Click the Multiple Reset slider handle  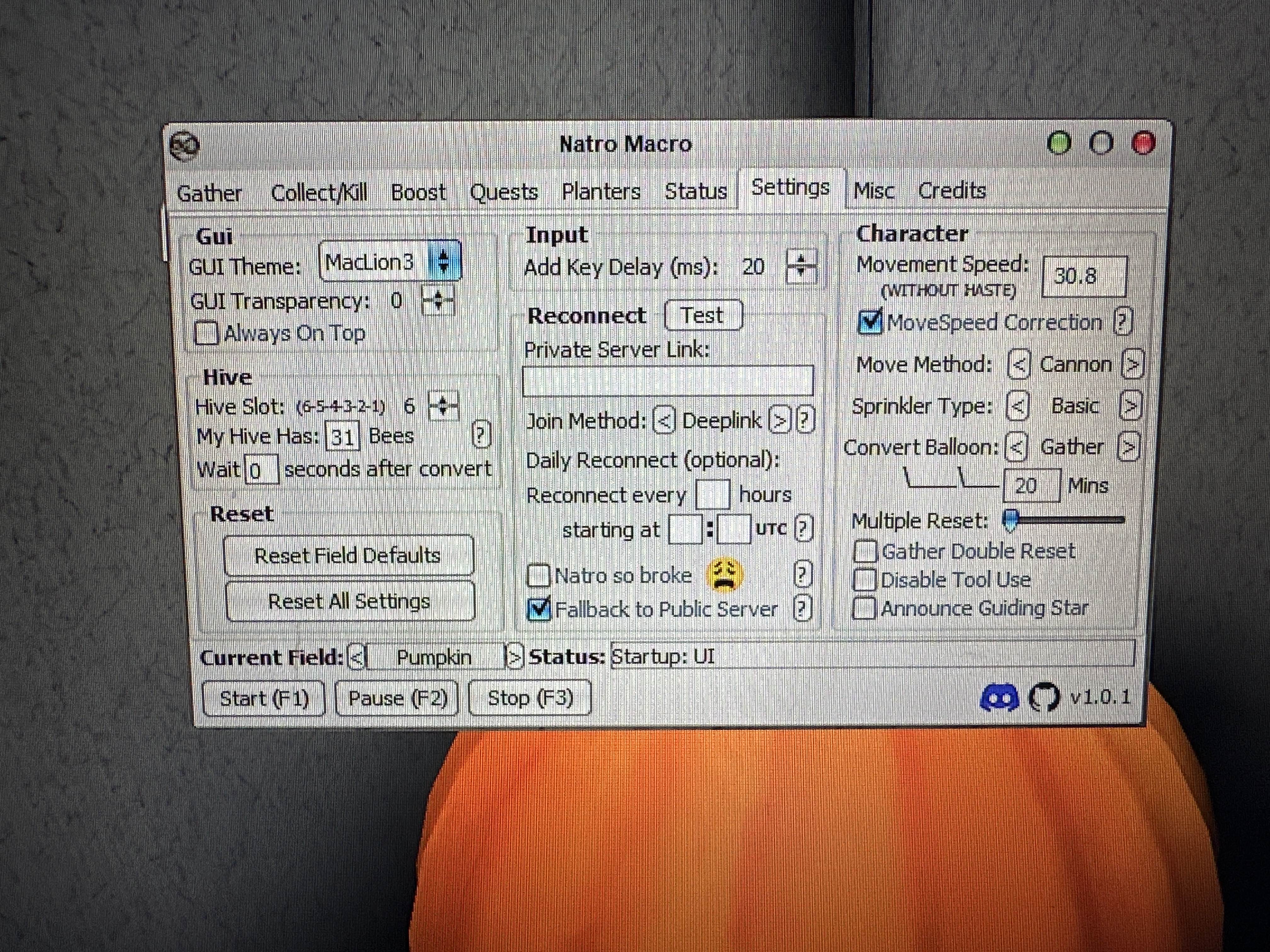pos(1010,520)
